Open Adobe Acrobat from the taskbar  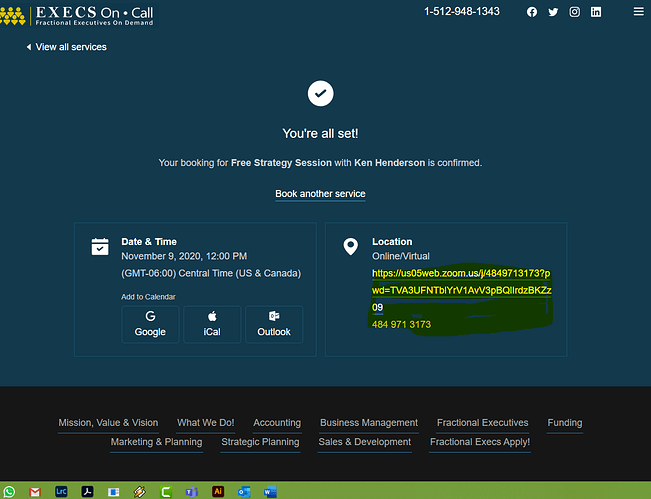87,492
